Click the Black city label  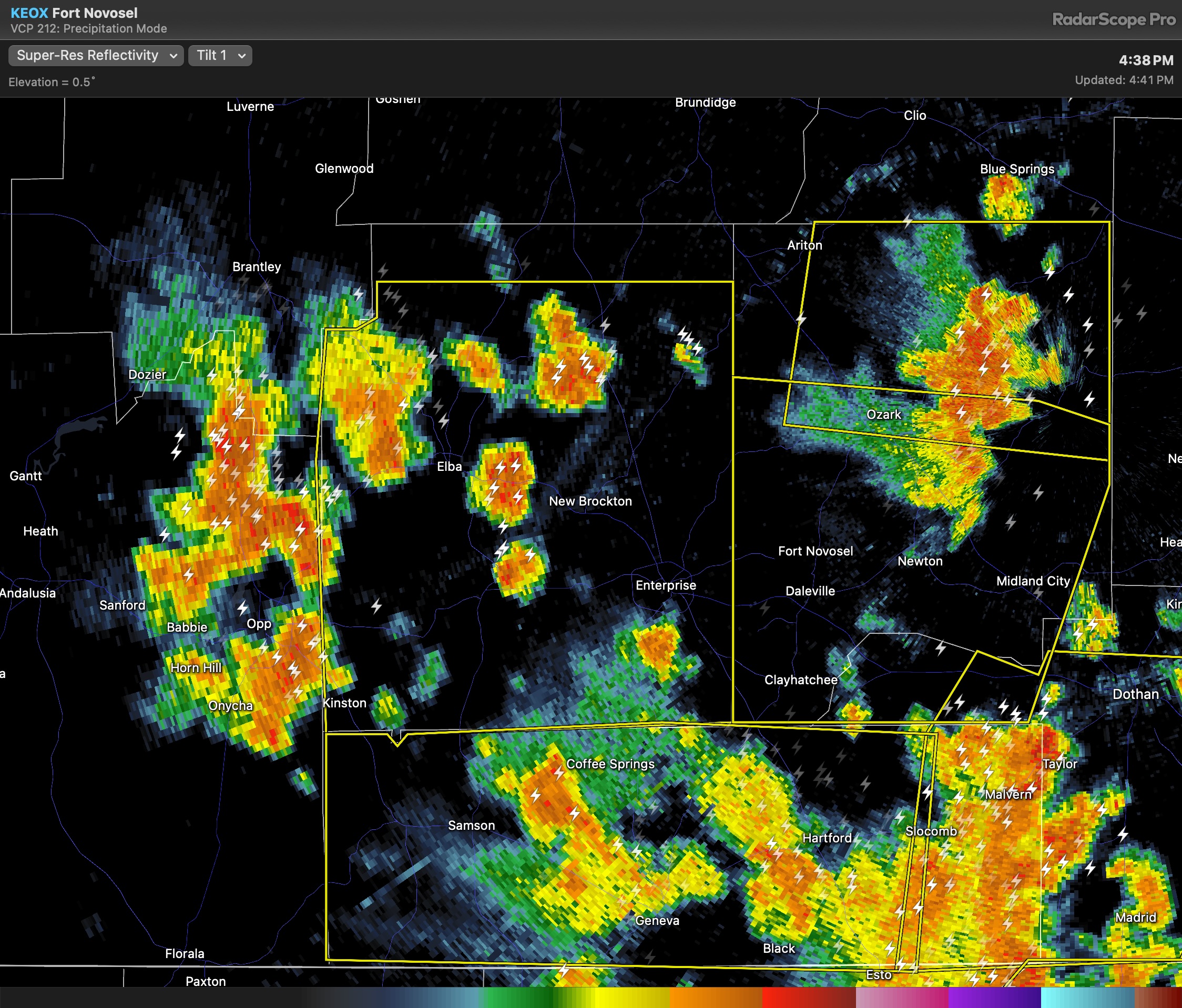(x=779, y=948)
